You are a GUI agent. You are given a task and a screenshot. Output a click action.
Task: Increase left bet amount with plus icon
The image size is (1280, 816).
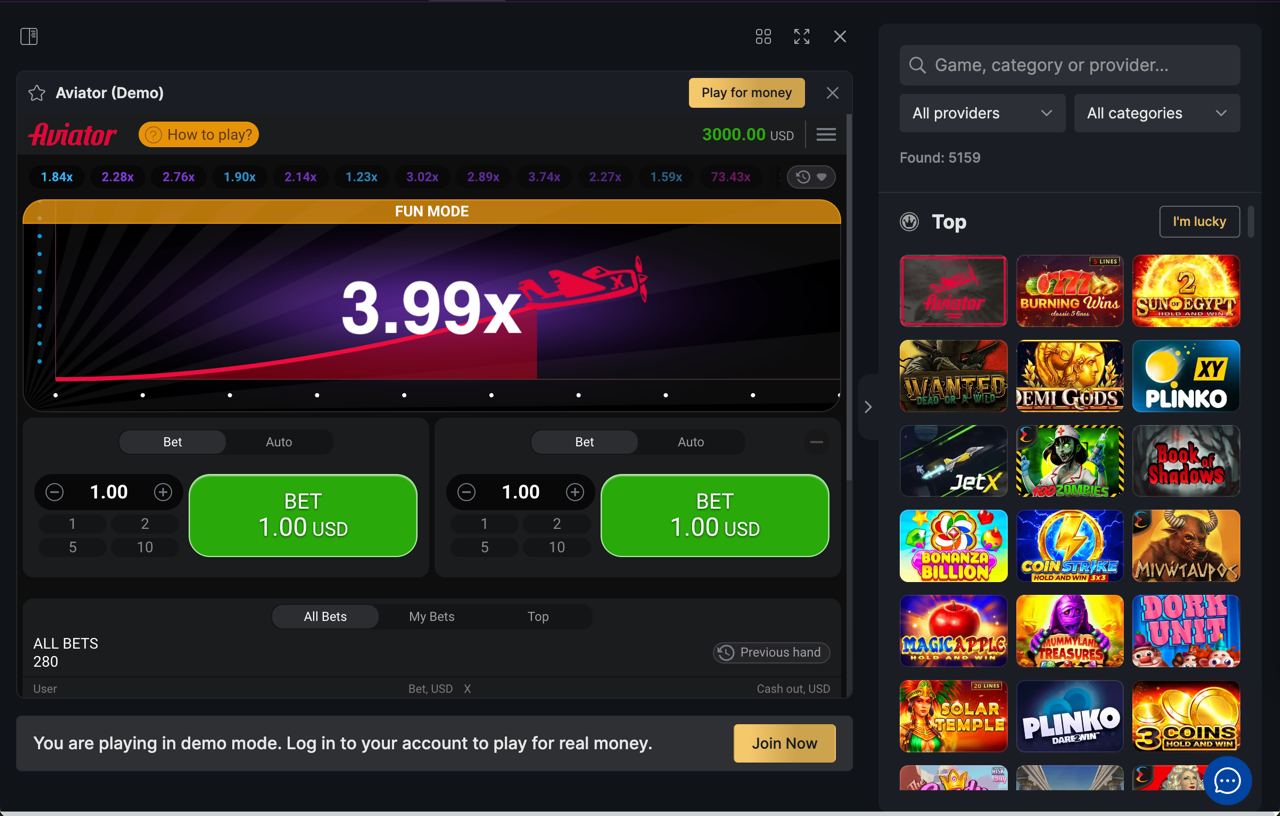[x=163, y=492]
